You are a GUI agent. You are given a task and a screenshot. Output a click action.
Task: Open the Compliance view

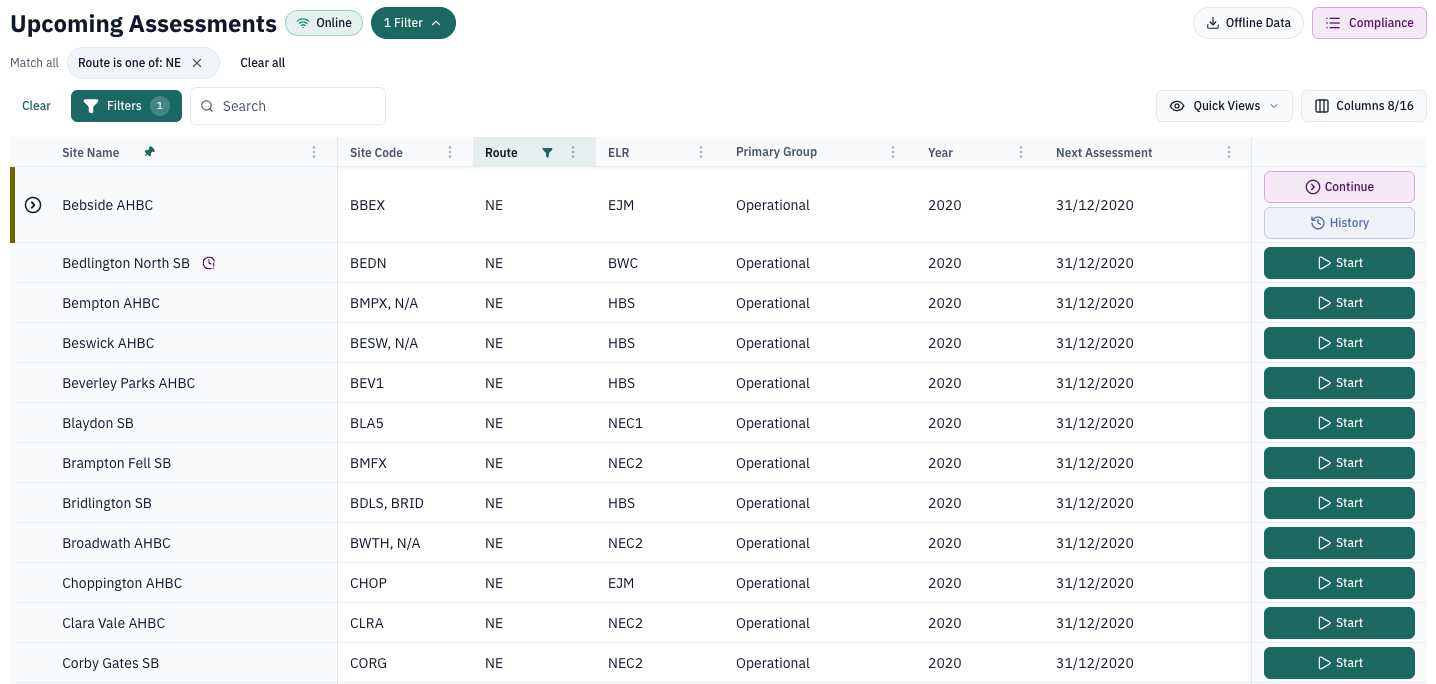pos(1369,23)
